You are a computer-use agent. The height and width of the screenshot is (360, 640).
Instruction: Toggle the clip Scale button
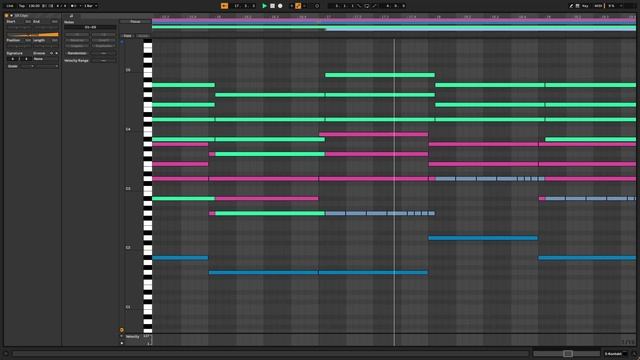(13, 66)
